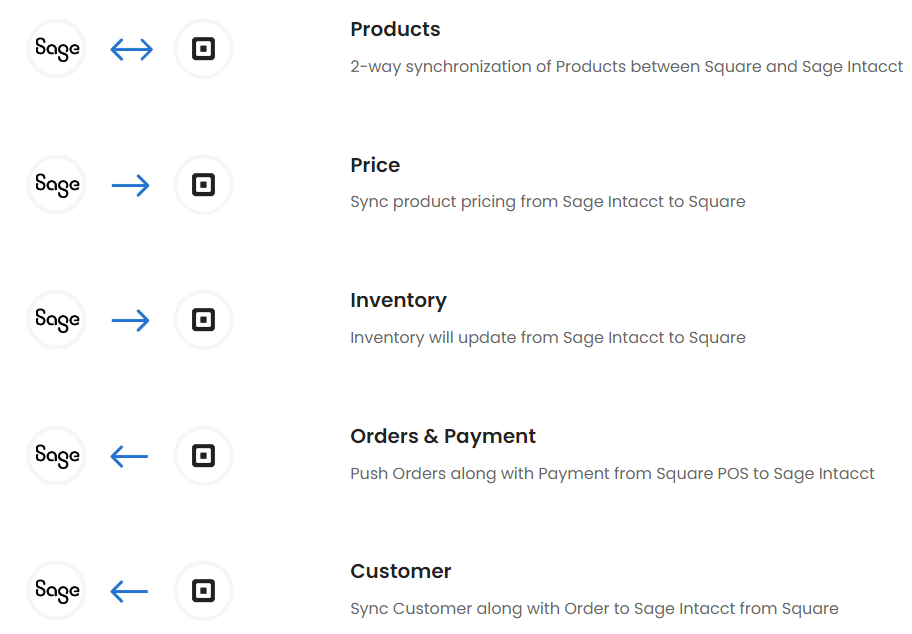Click the Customer heading text
The width and height of the screenshot is (912, 634).
pos(401,571)
